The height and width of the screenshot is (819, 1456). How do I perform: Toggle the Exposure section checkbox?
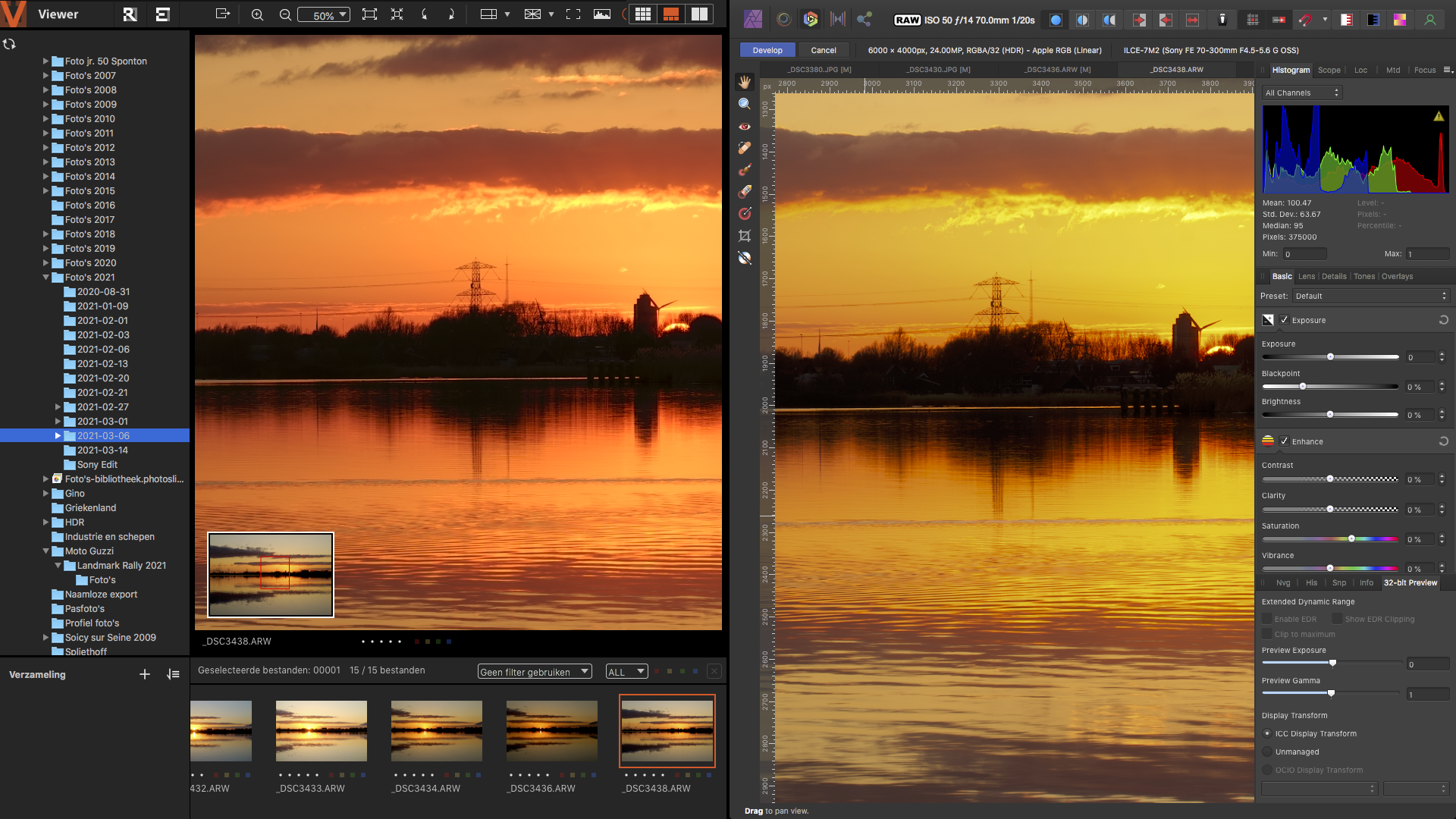click(1285, 320)
